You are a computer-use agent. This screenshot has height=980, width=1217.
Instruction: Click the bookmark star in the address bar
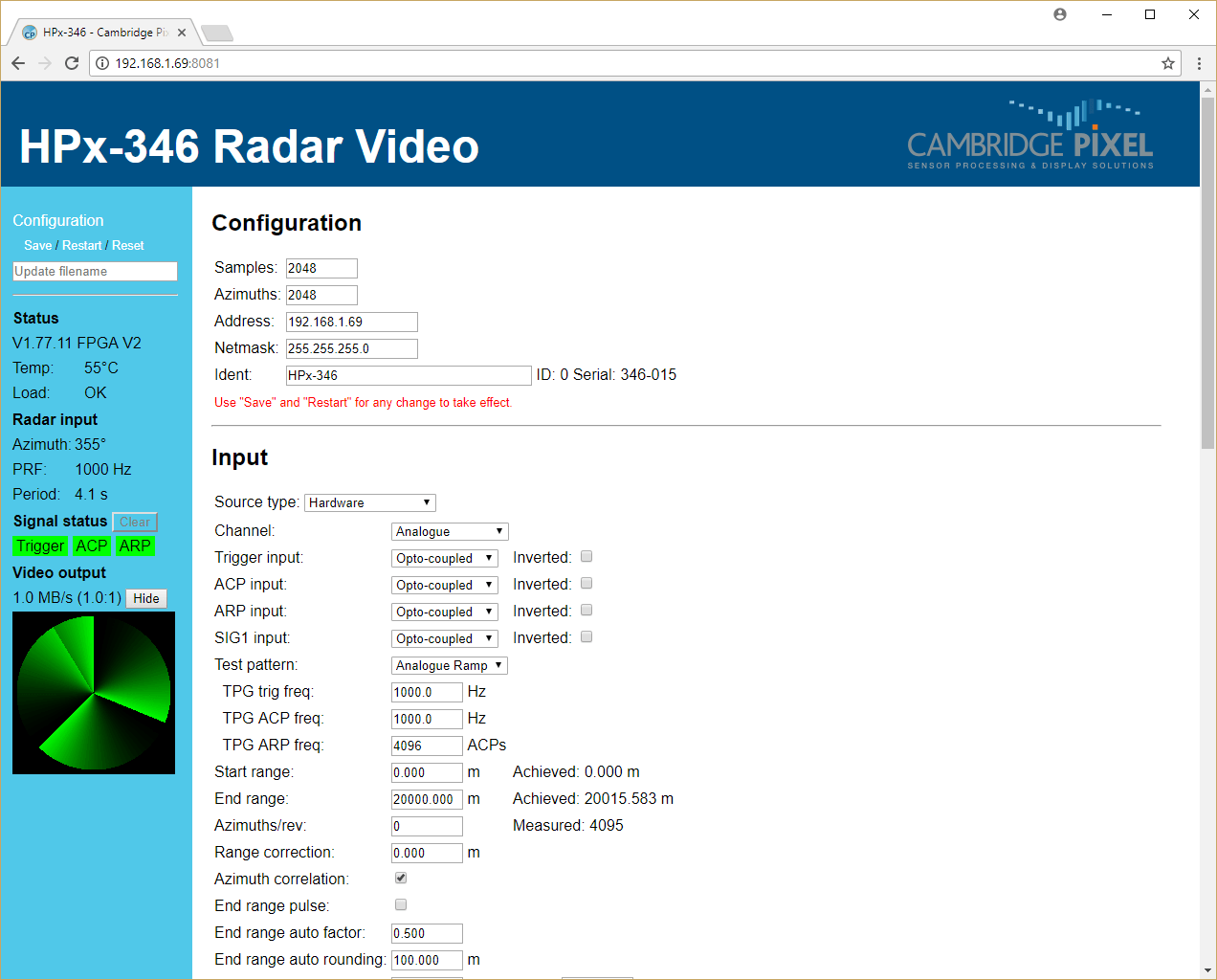[x=1167, y=63]
